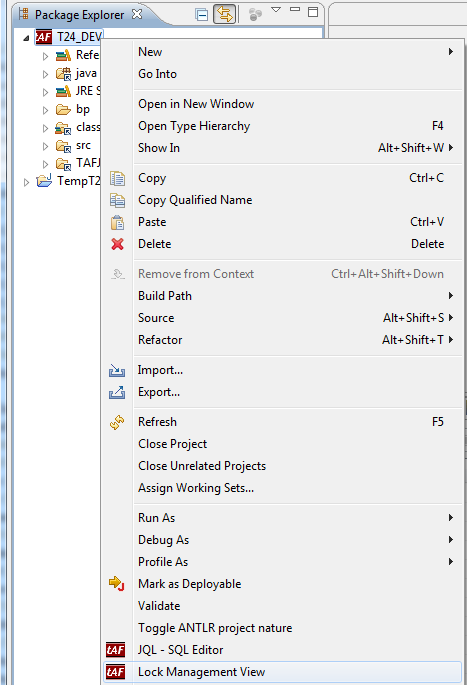Click the Refresh arrows icon
This screenshot has height=685, width=467.
pyautogui.click(x=117, y=422)
